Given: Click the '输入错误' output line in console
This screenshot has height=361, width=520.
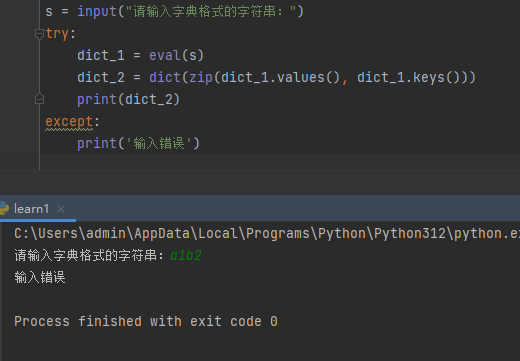Looking at the screenshot, I should 40,278.
